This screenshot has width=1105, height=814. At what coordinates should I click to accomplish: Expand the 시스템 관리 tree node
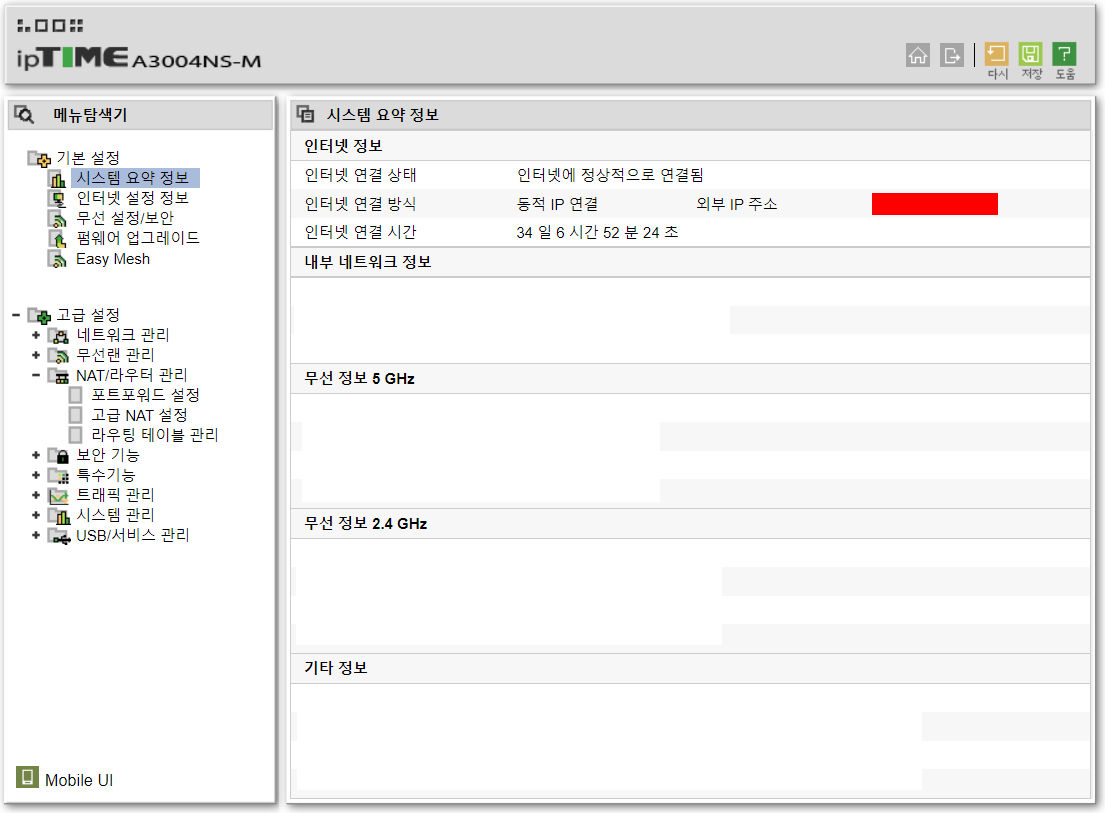point(36,516)
